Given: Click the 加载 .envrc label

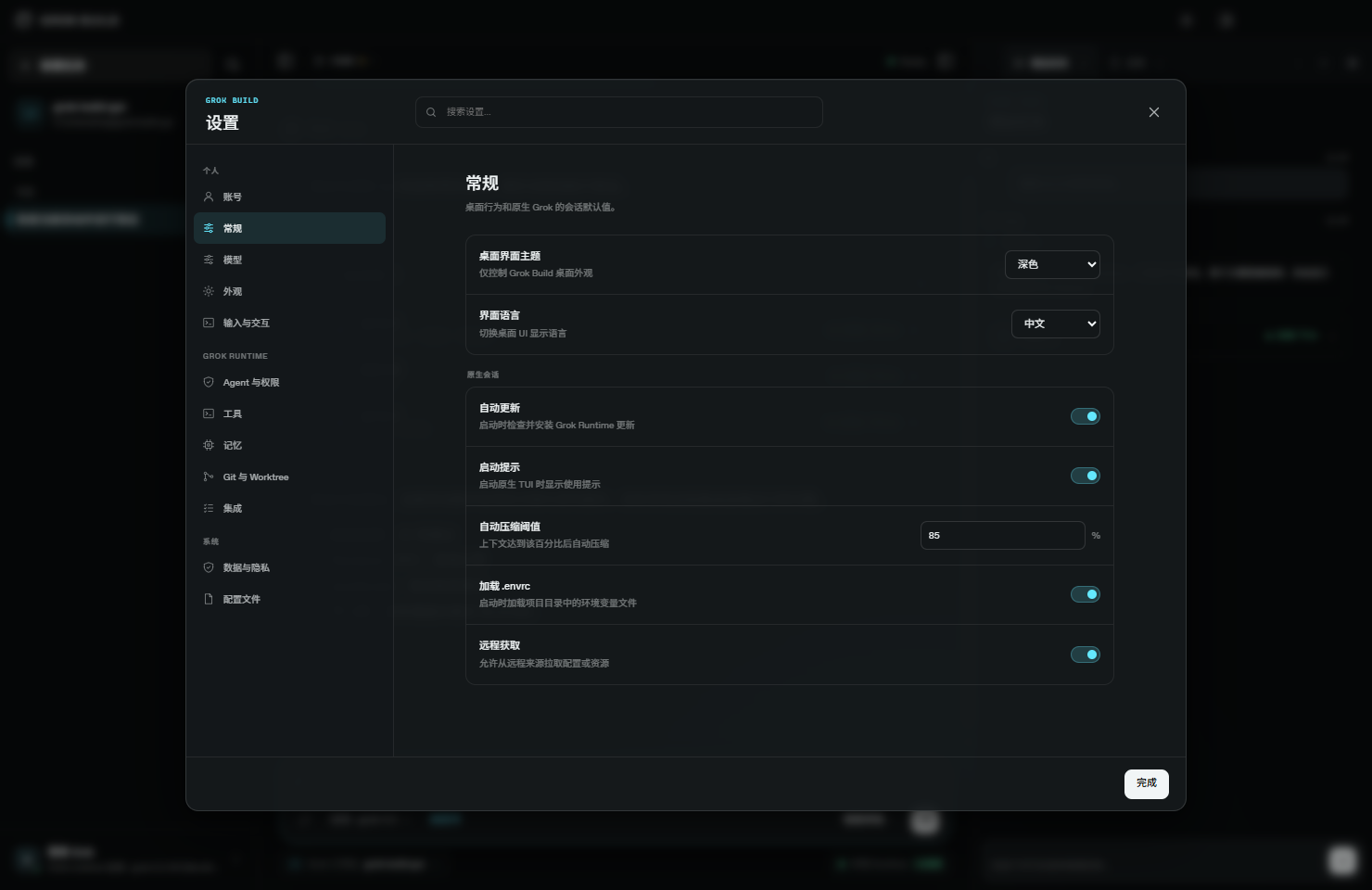Looking at the screenshot, I should point(505,586).
